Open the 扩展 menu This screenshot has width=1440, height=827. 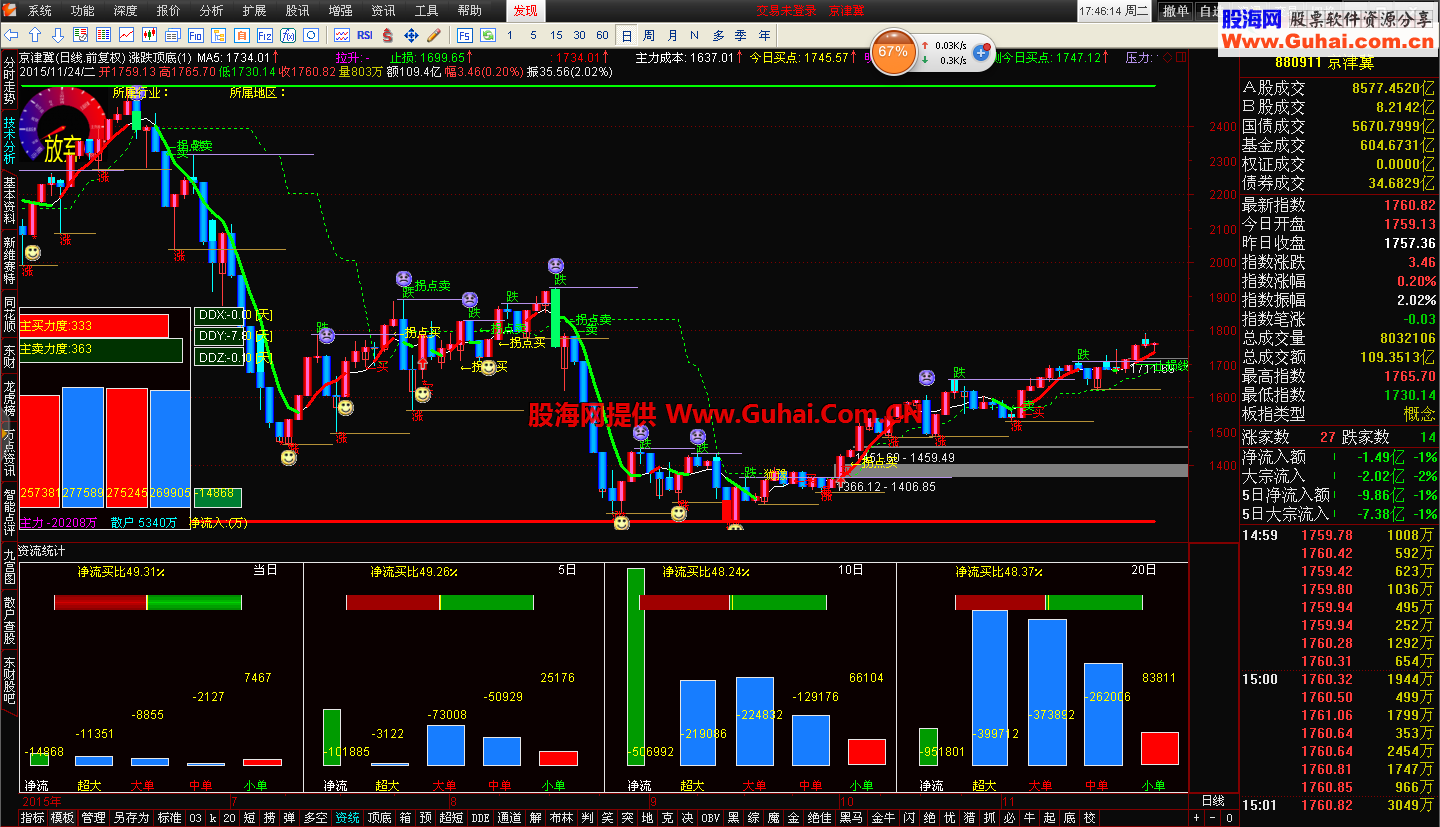coord(254,11)
